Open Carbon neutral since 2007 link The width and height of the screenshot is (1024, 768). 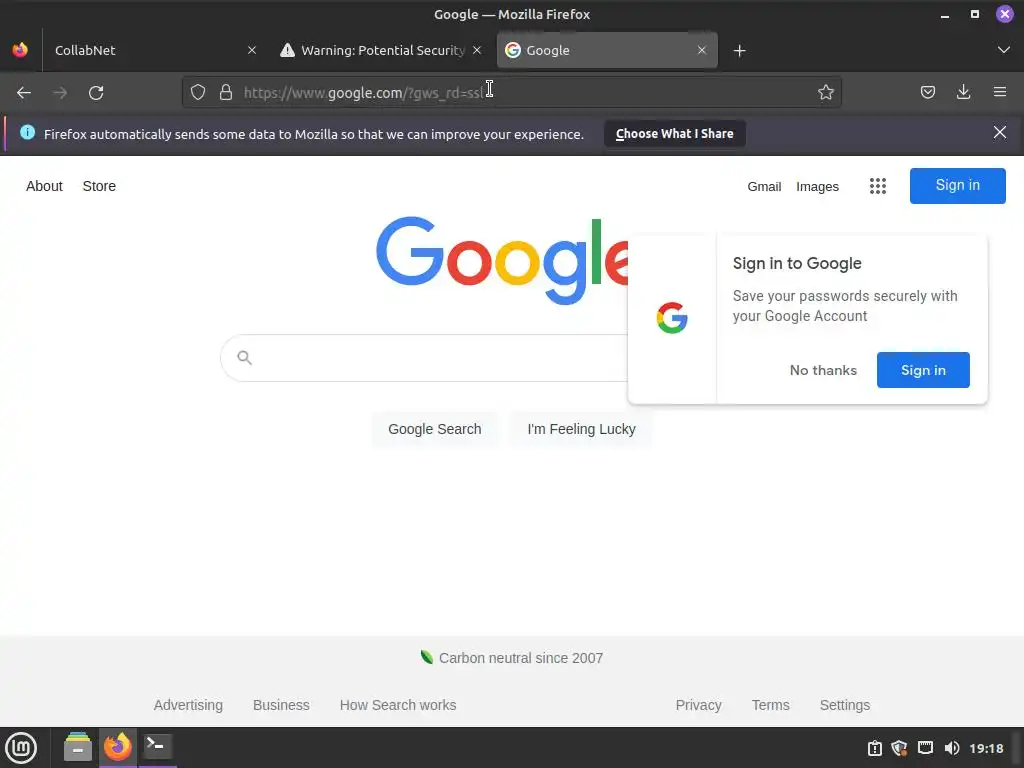520,658
